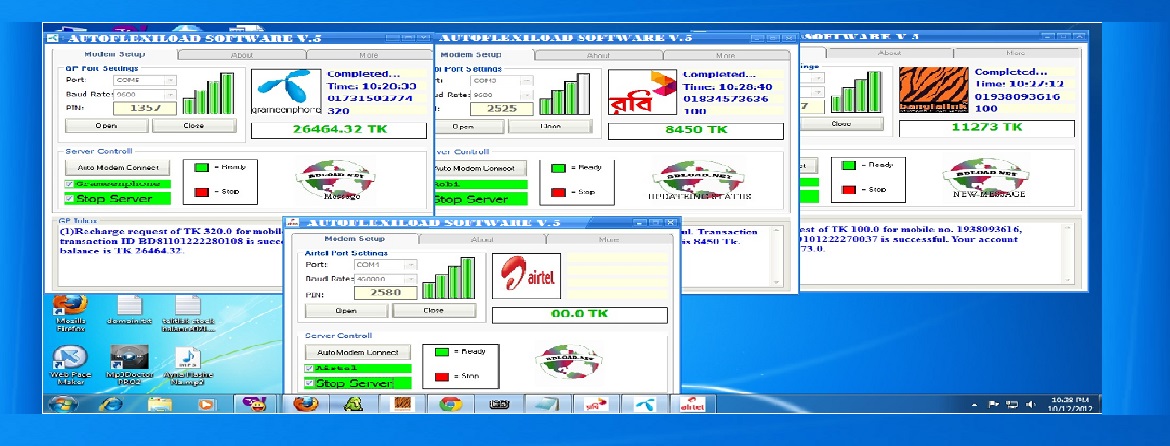The width and height of the screenshot is (1170, 446).
Task: Open the MP3 file icon on desktop
Action: [188, 365]
